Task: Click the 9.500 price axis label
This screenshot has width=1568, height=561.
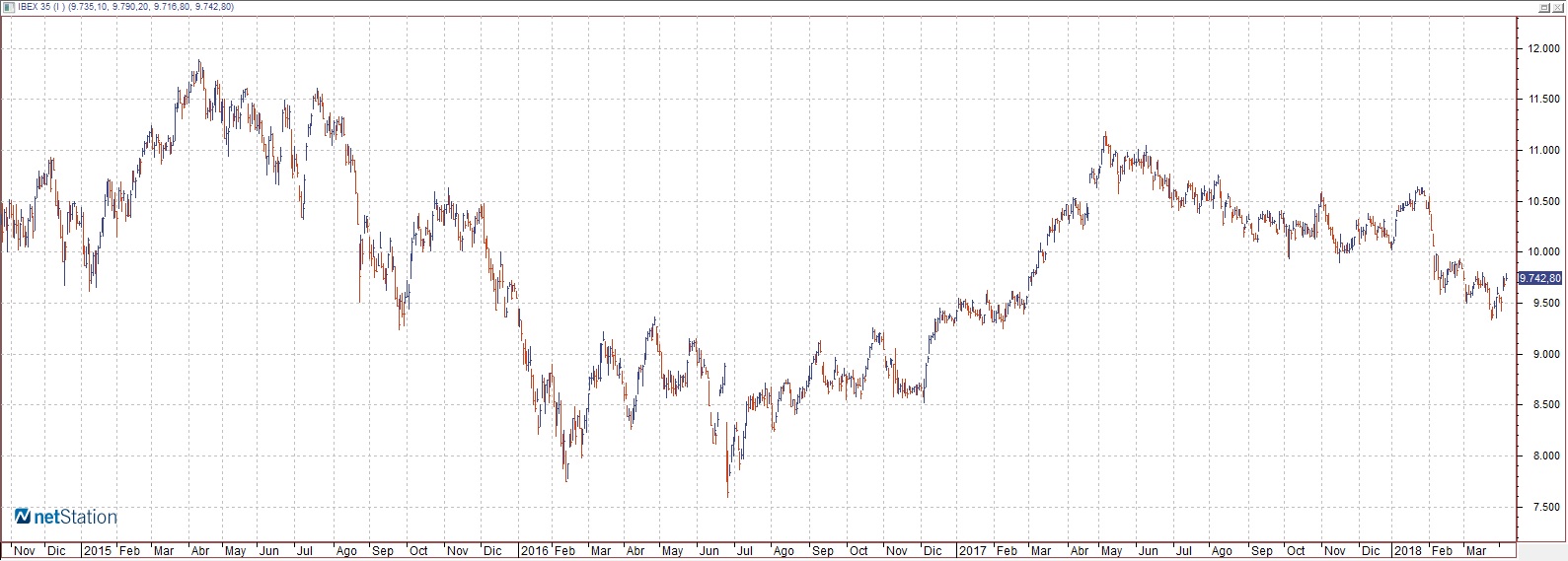Action: (1545, 304)
